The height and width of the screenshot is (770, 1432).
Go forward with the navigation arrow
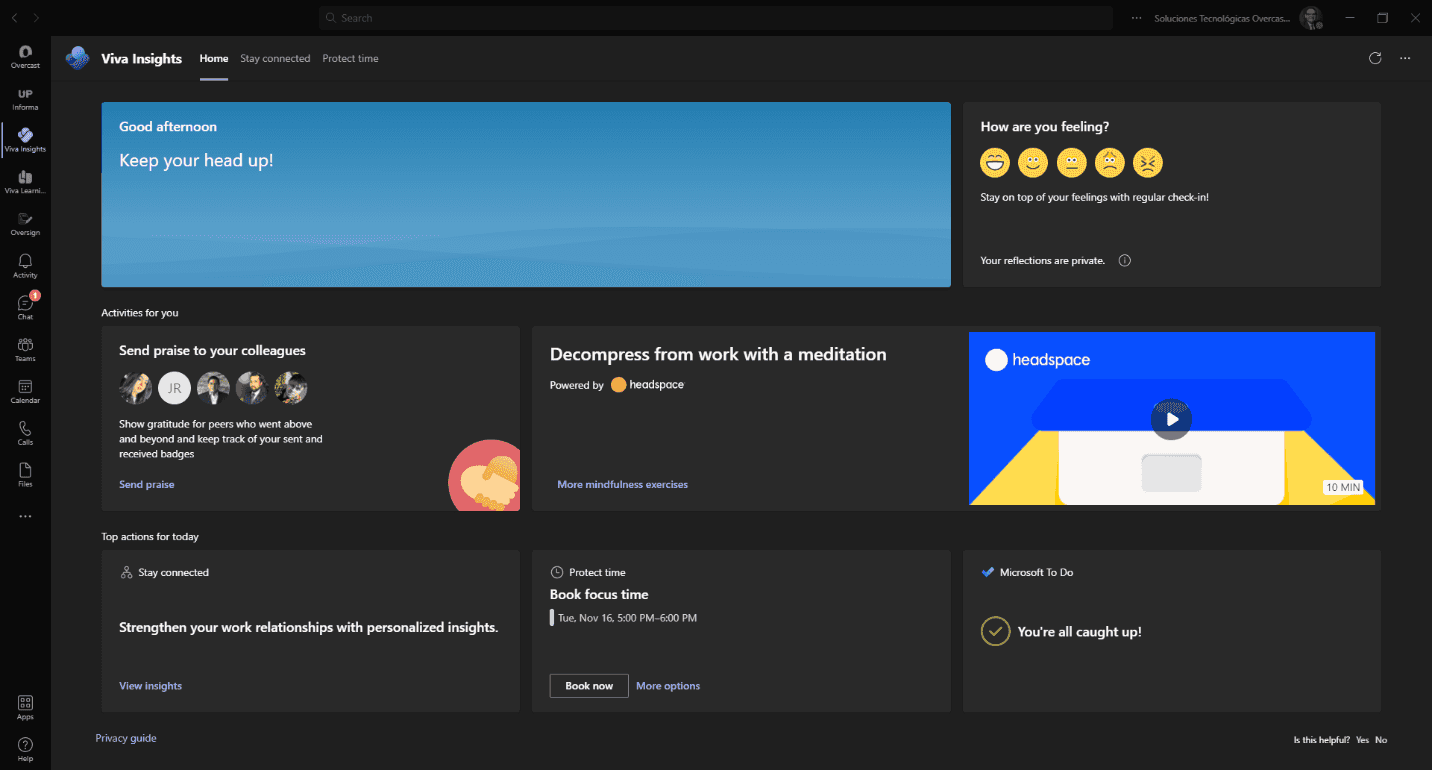pyautogui.click(x=37, y=18)
